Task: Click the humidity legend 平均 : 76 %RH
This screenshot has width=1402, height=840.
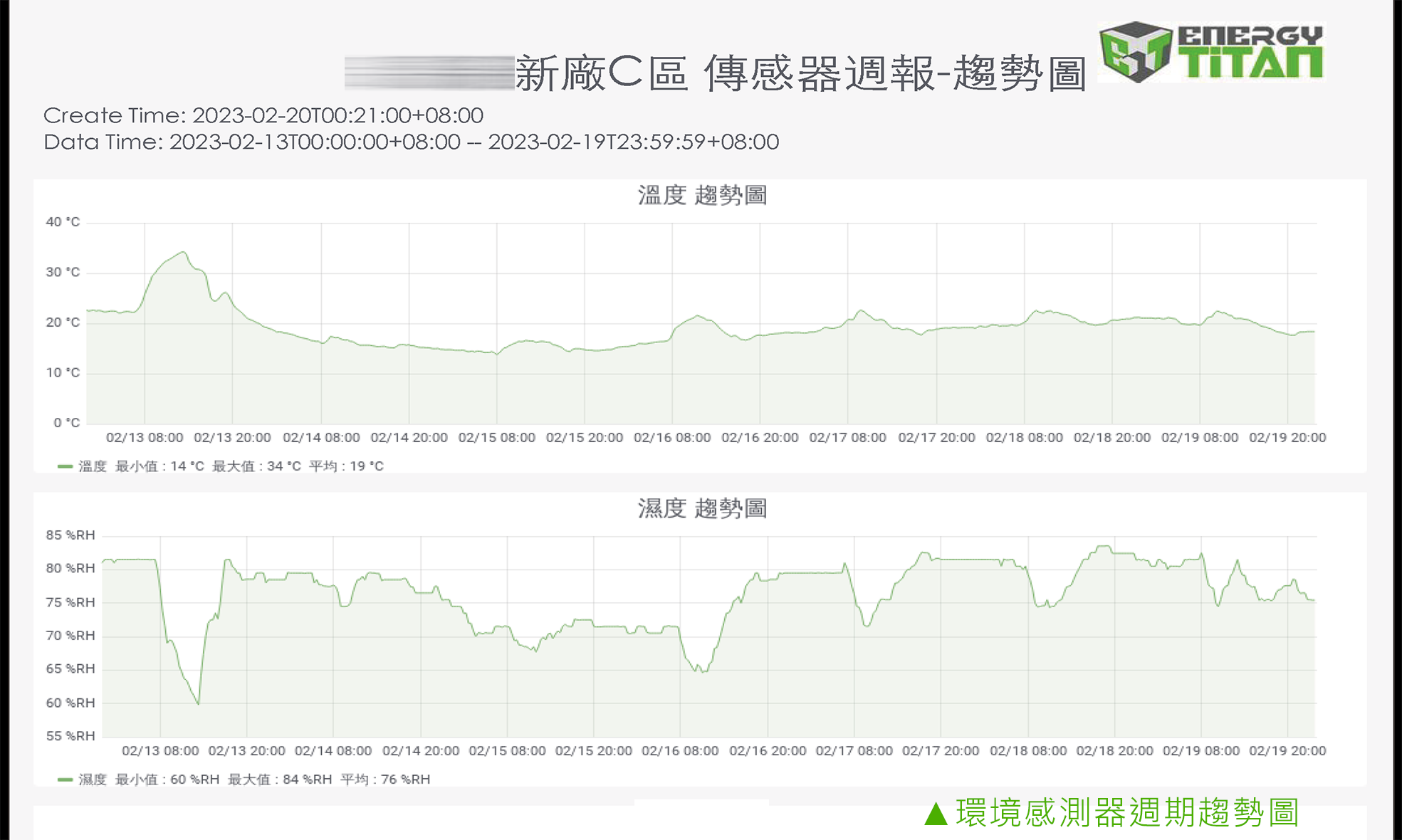Action: (x=384, y=779)
